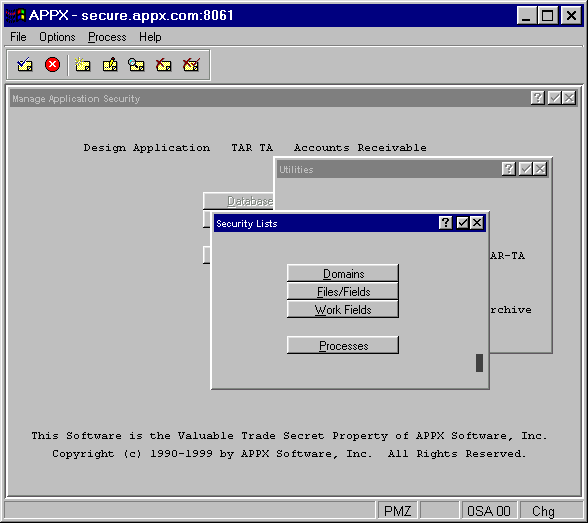
Task: Click the OK checkmark toolbar icon
Action: tap(25, 65)
